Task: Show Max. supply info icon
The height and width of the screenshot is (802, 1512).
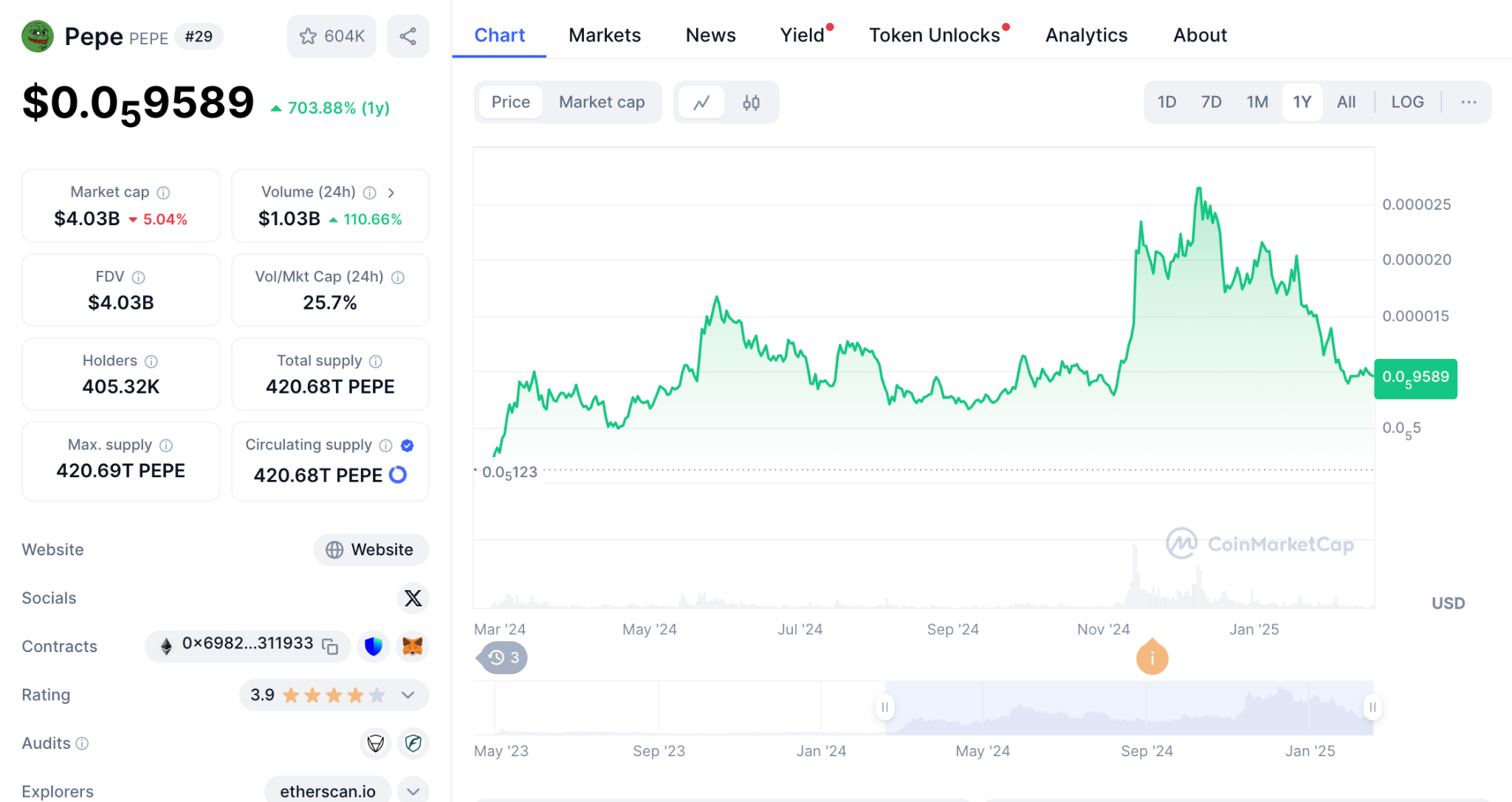Action: point(166,445)
